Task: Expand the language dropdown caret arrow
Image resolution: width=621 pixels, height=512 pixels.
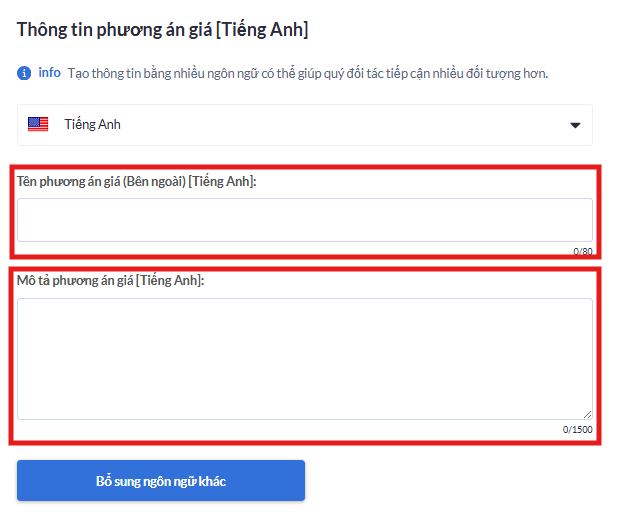Action: pos(575,125)
